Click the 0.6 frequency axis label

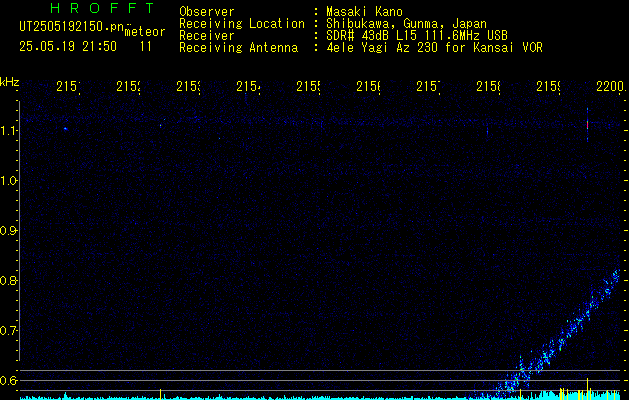tap(7, 380)
